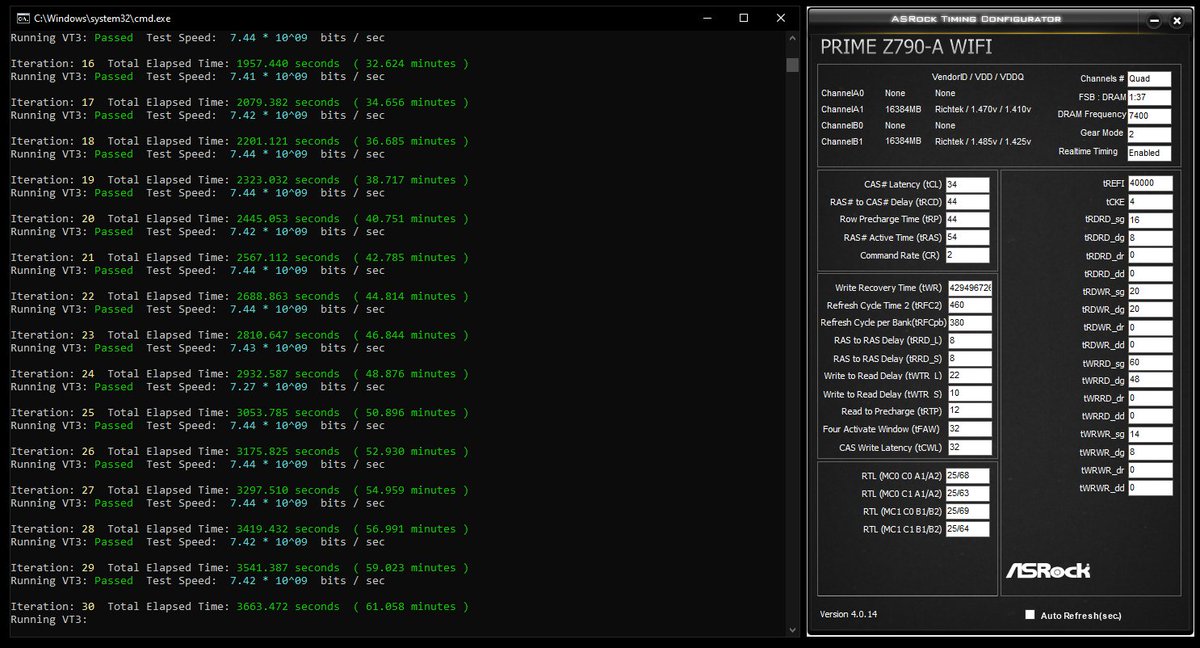Click the tRDRD_dg value field
1200x648 pixels.
click(1150, 238)
